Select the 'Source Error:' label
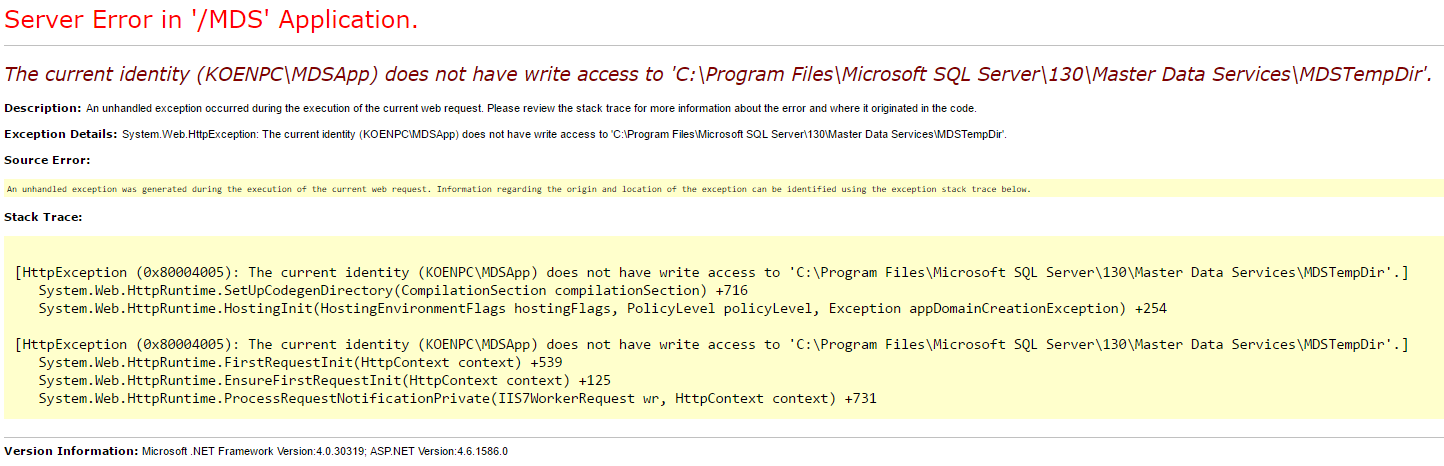Screen dimensions: 1444x466 47,160
